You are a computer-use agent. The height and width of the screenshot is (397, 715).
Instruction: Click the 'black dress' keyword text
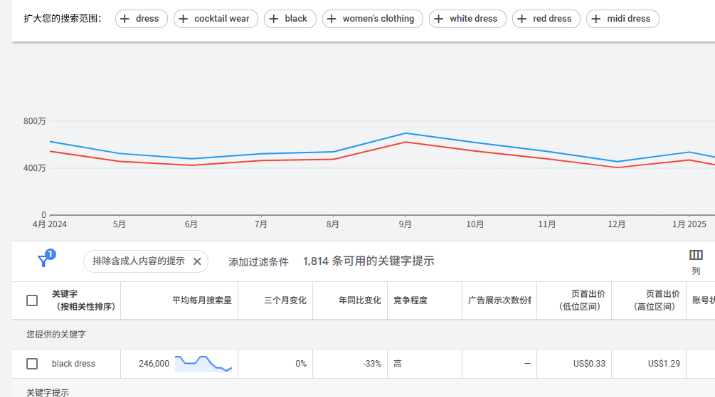point(73,364)
